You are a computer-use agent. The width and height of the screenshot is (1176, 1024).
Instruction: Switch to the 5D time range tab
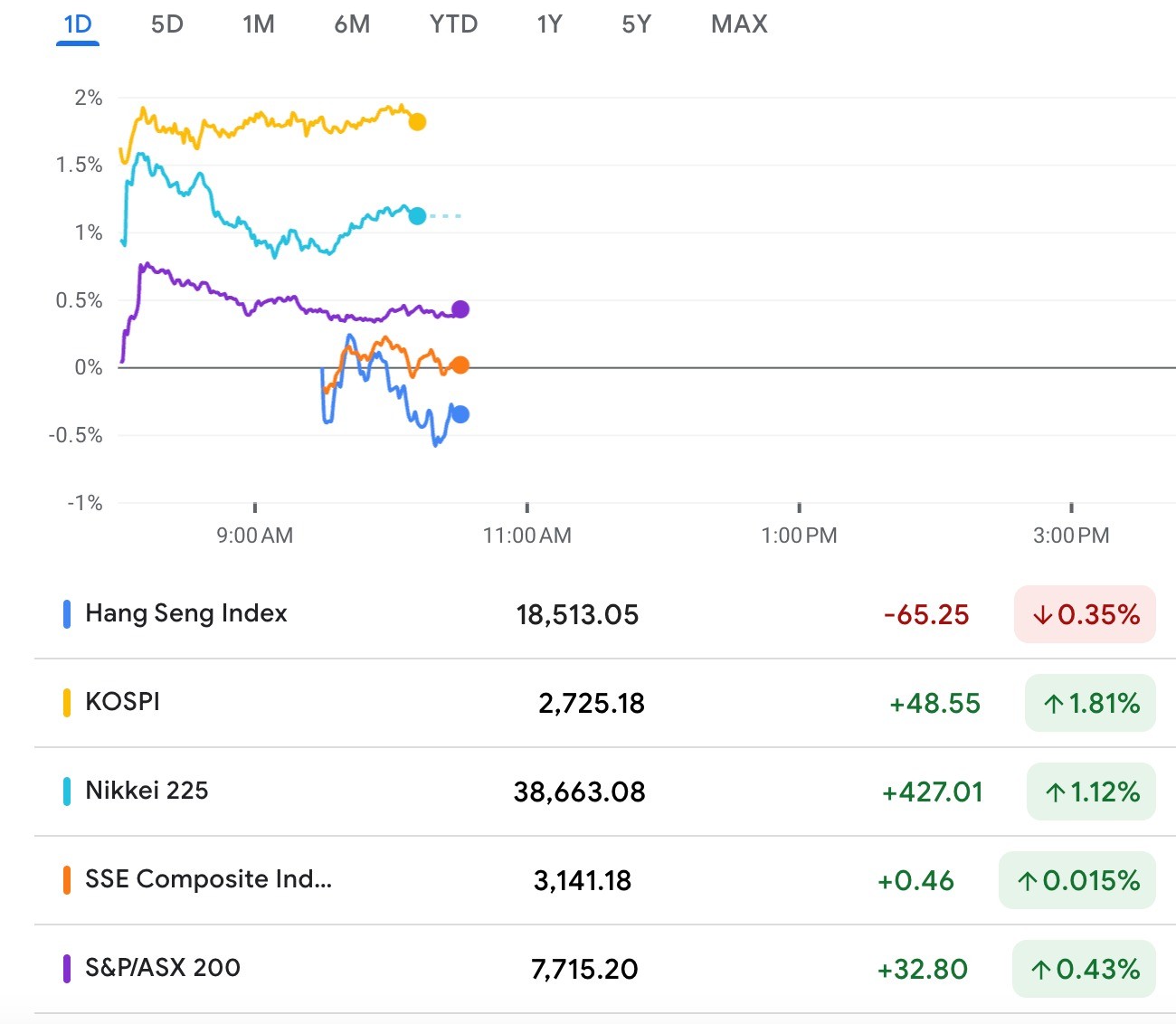click(167, 24)
